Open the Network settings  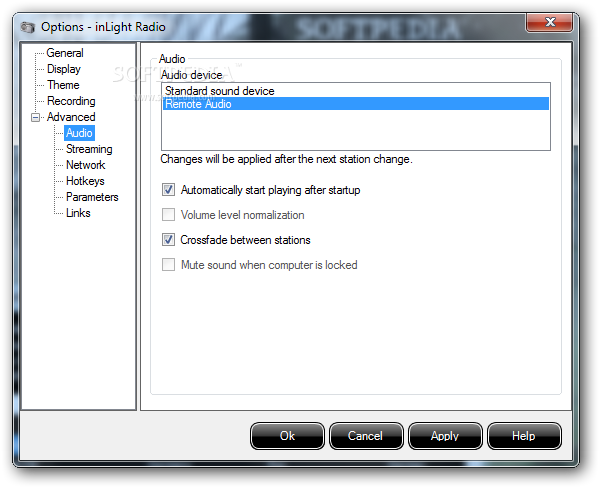click(x=85, y=165)
